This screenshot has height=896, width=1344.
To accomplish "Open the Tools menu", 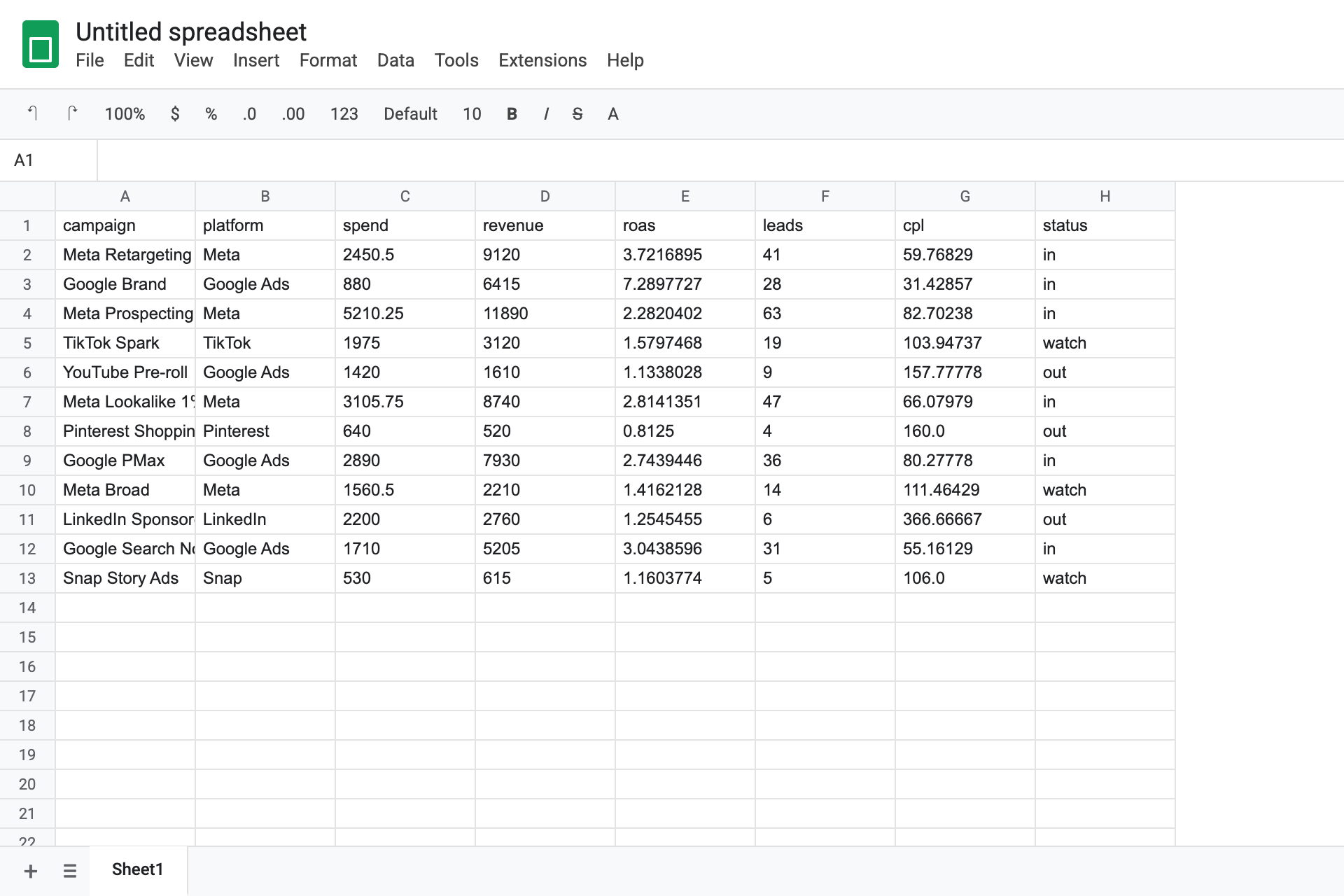I will tap(456, 60).
